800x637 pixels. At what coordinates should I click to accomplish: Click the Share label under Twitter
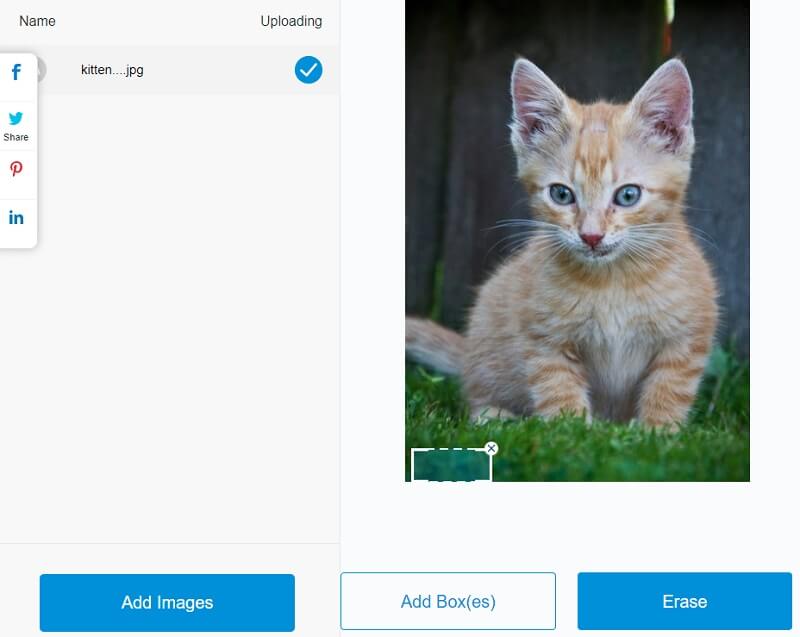coord(16,137)
